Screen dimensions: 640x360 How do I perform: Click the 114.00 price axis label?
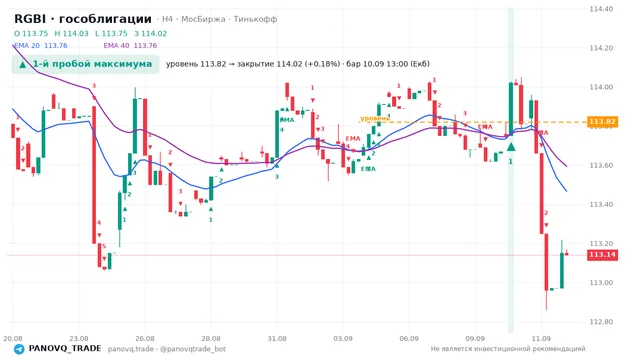point(601,87)
